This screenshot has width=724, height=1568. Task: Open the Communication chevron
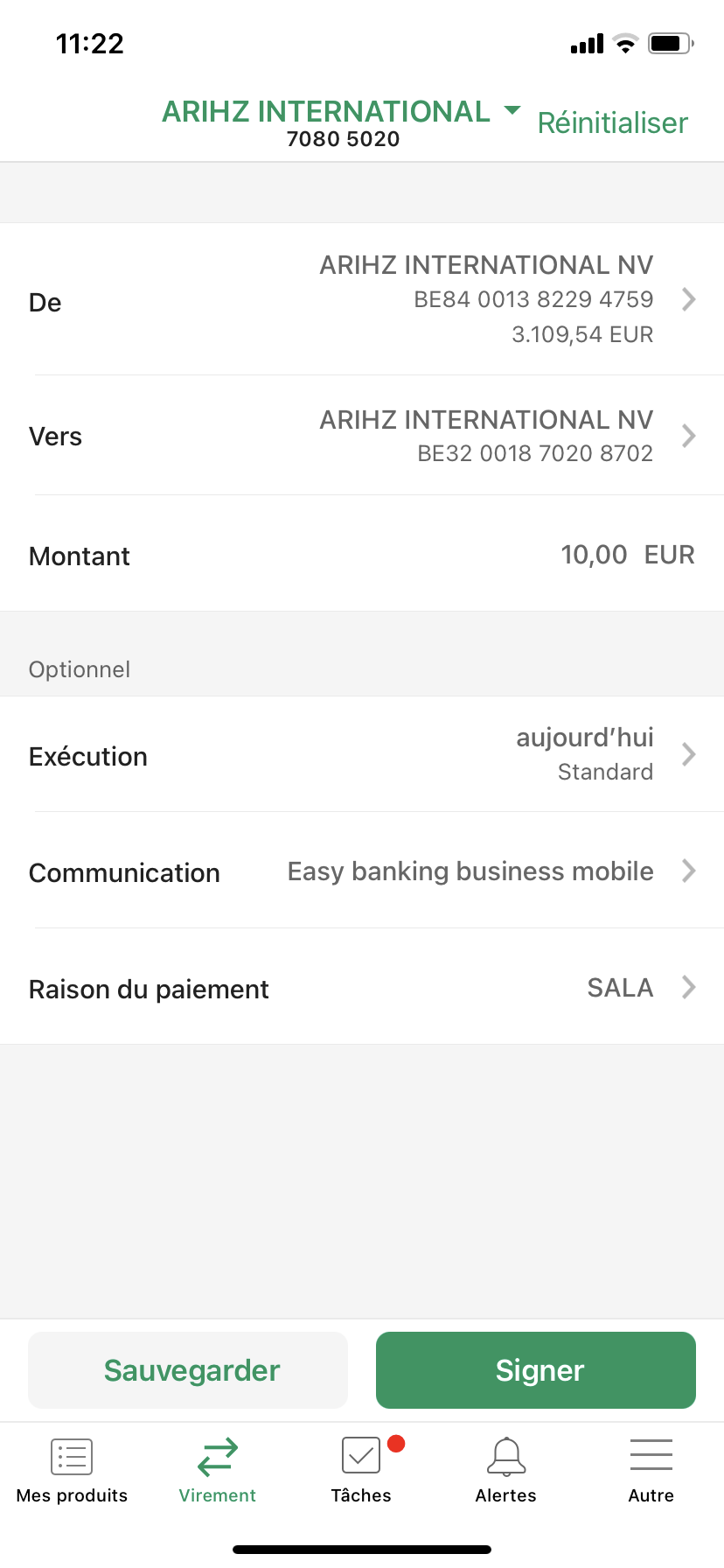[689, 871]
